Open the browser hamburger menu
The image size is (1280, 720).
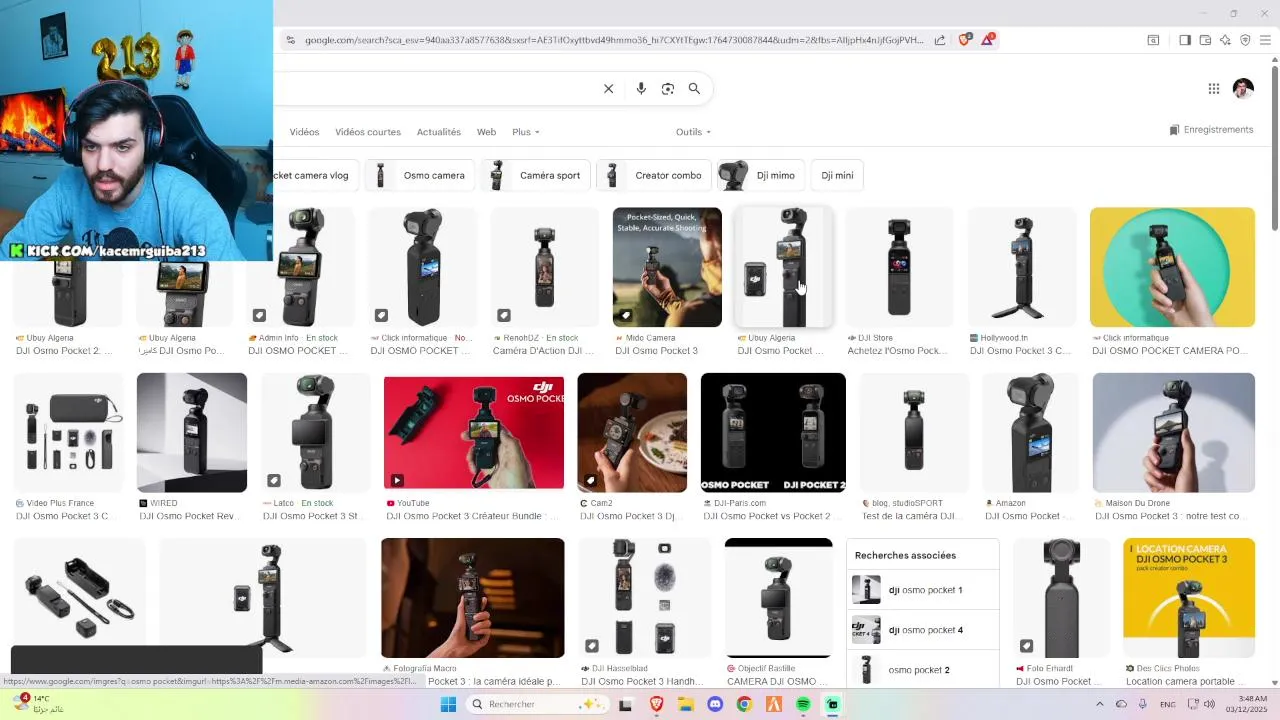1265,40
